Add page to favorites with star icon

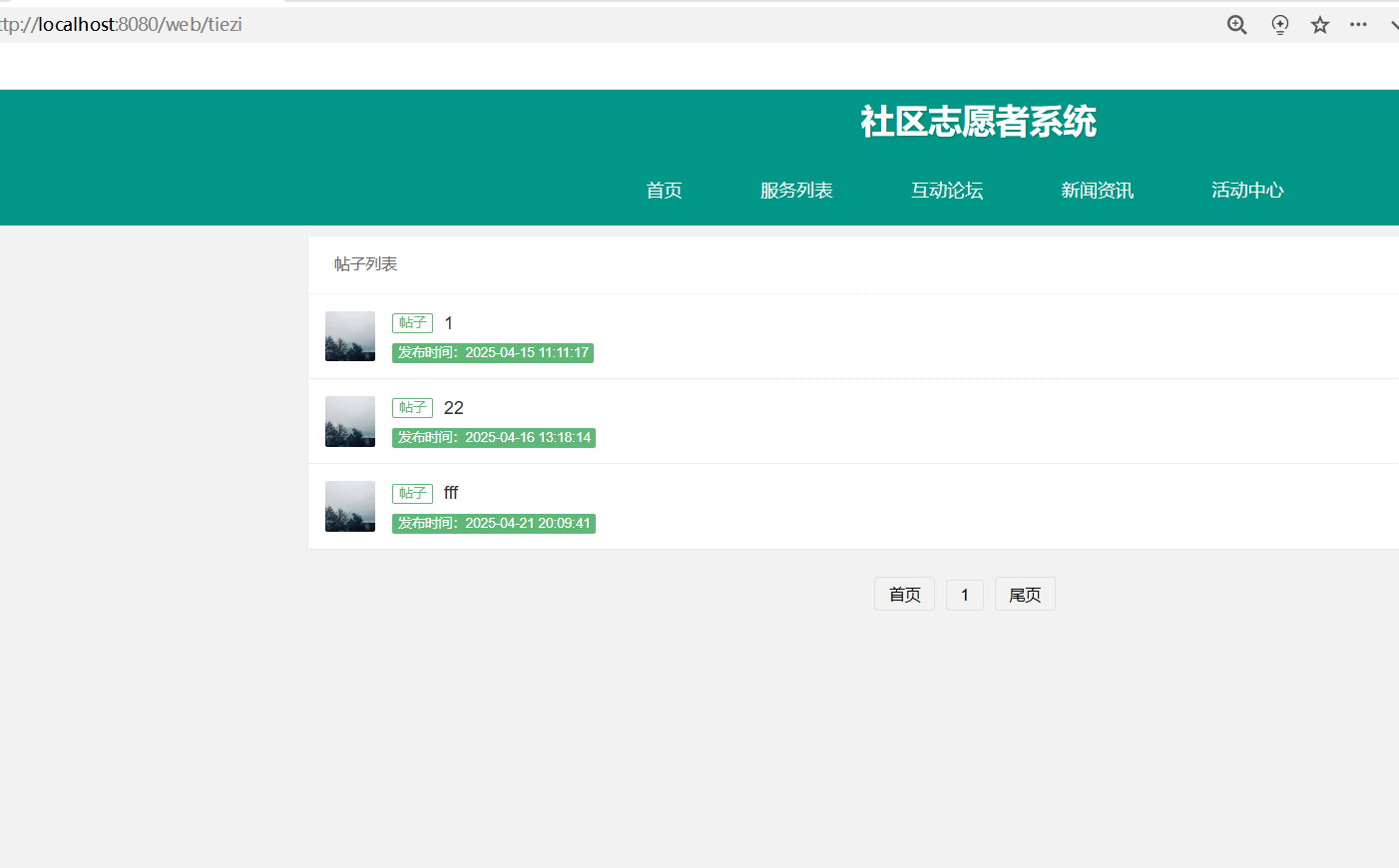(x=1320, y=25)
